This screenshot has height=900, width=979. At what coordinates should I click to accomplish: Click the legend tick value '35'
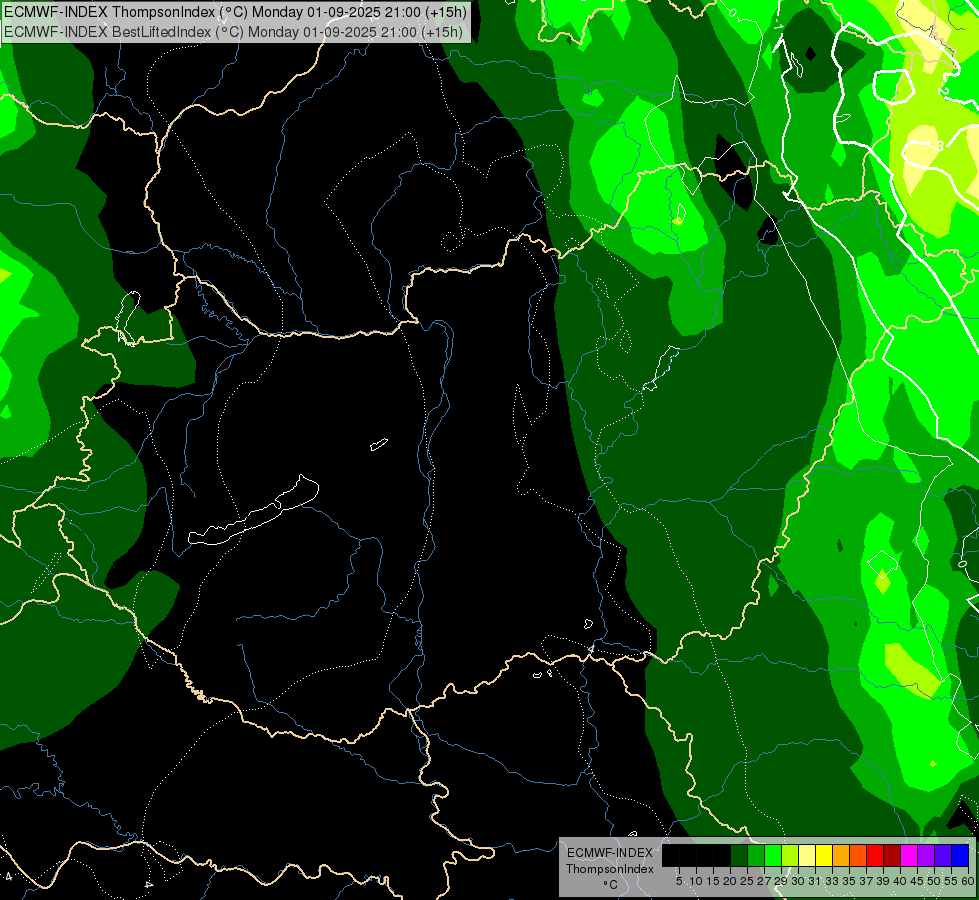[x=850, y=881]
